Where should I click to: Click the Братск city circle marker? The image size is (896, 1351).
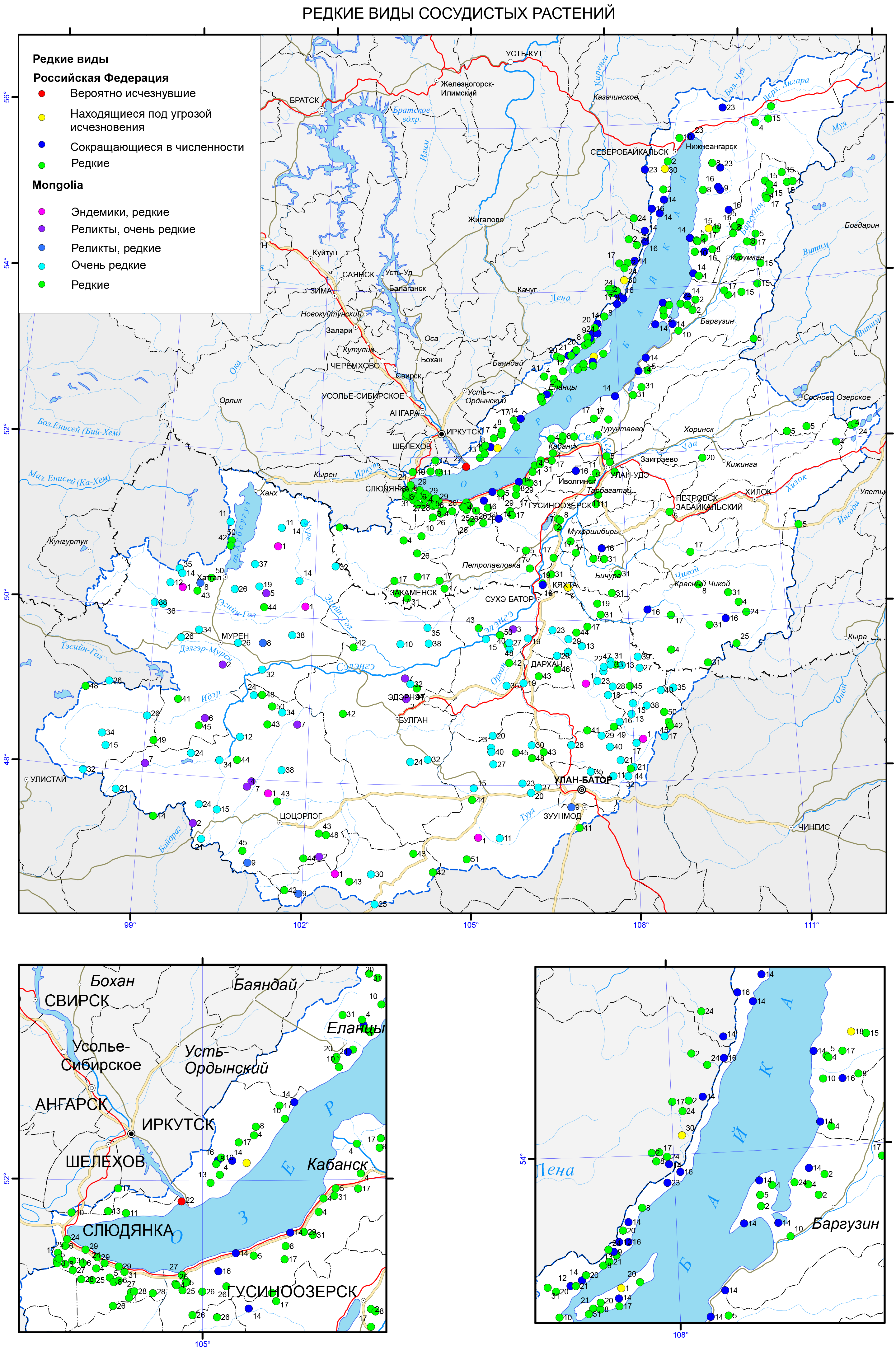322,110
